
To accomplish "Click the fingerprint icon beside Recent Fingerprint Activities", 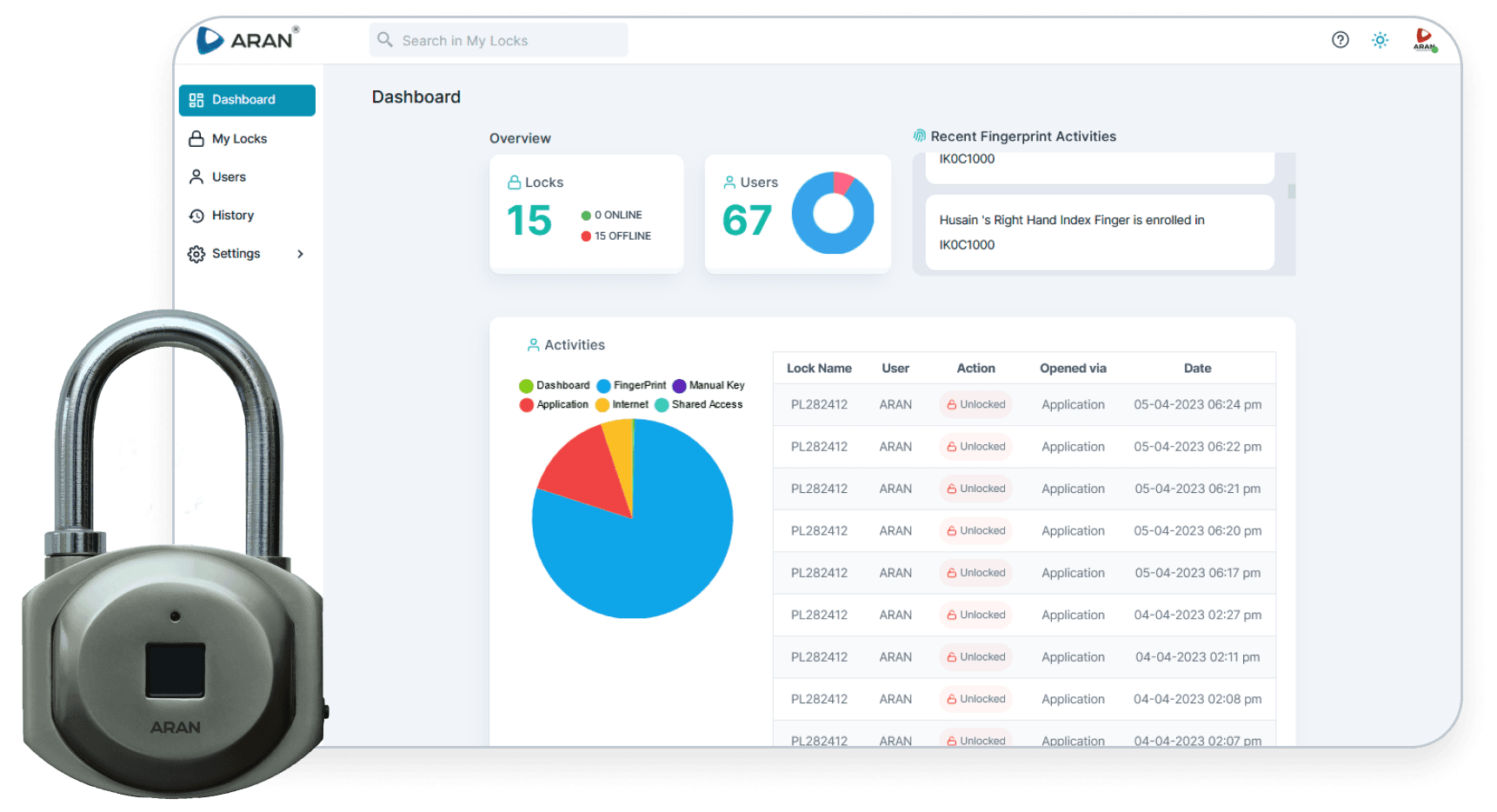I will click(x=920, y=136).
